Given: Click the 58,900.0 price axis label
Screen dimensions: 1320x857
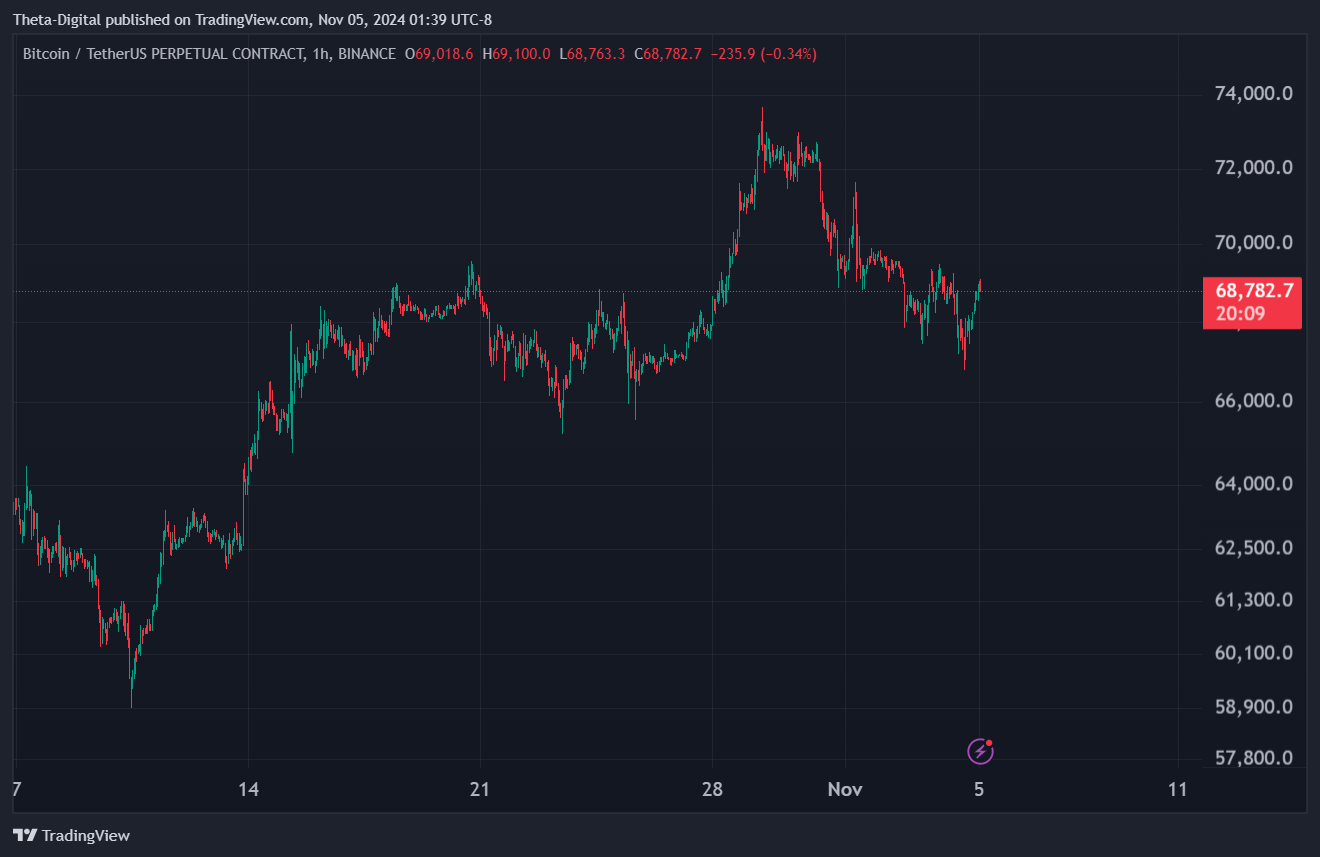Looking at the screenshot, I should tap(1254, 706).
